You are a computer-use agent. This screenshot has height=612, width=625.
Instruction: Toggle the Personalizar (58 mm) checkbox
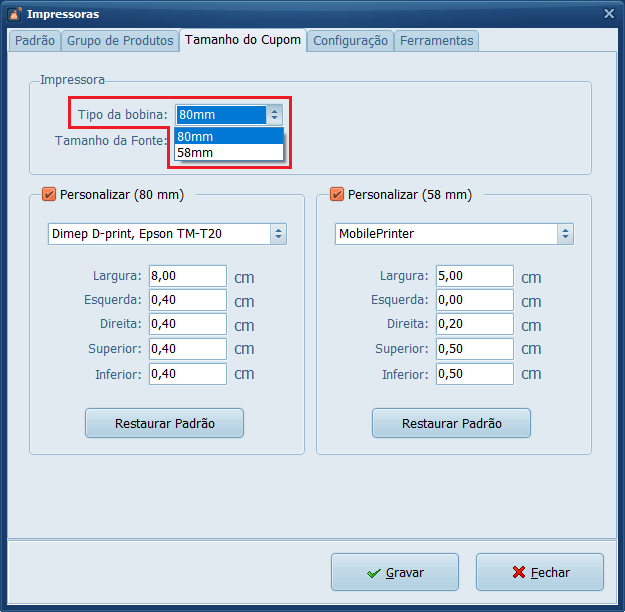pyautogui.click(x=337, y=195)
